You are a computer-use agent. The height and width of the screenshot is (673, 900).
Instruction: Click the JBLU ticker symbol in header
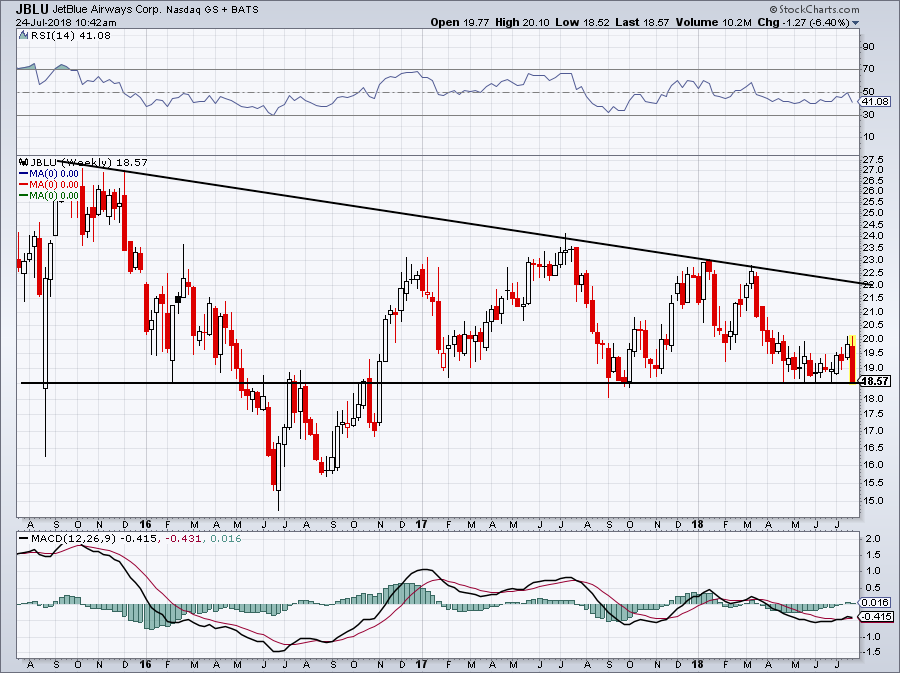[x=32, y=9]
